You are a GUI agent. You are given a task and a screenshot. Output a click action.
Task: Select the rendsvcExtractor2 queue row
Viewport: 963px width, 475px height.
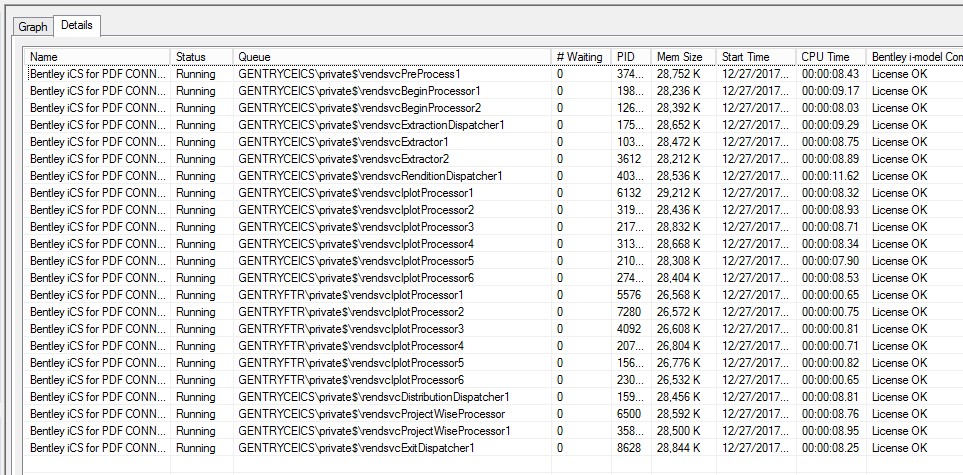[x=494, y=159]
